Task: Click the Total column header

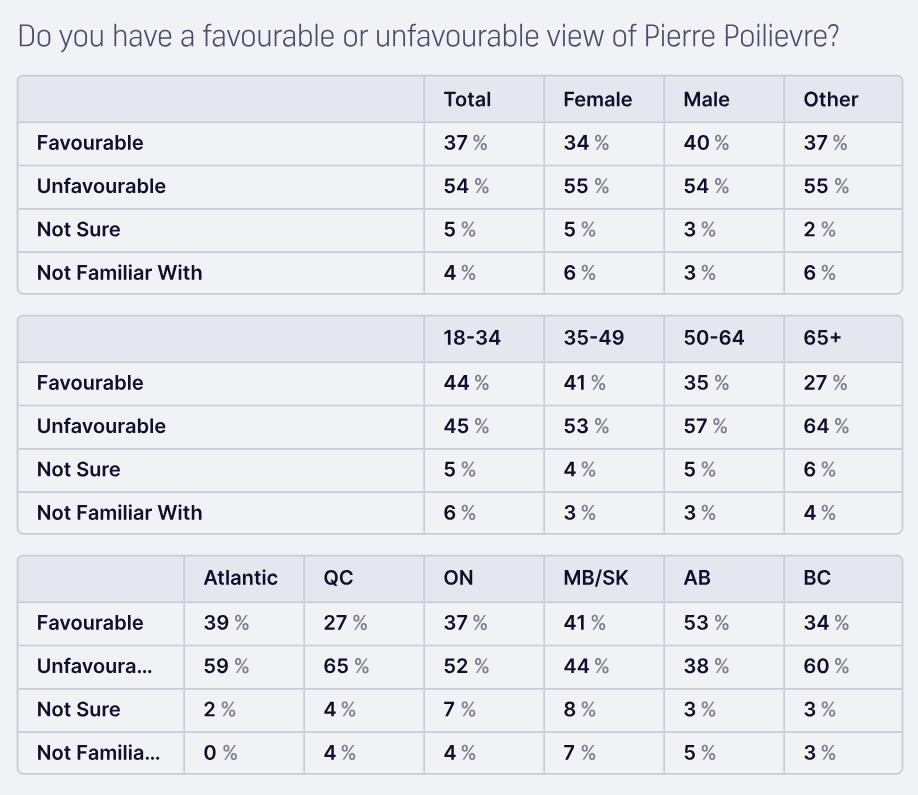Action: coord(467,99)
